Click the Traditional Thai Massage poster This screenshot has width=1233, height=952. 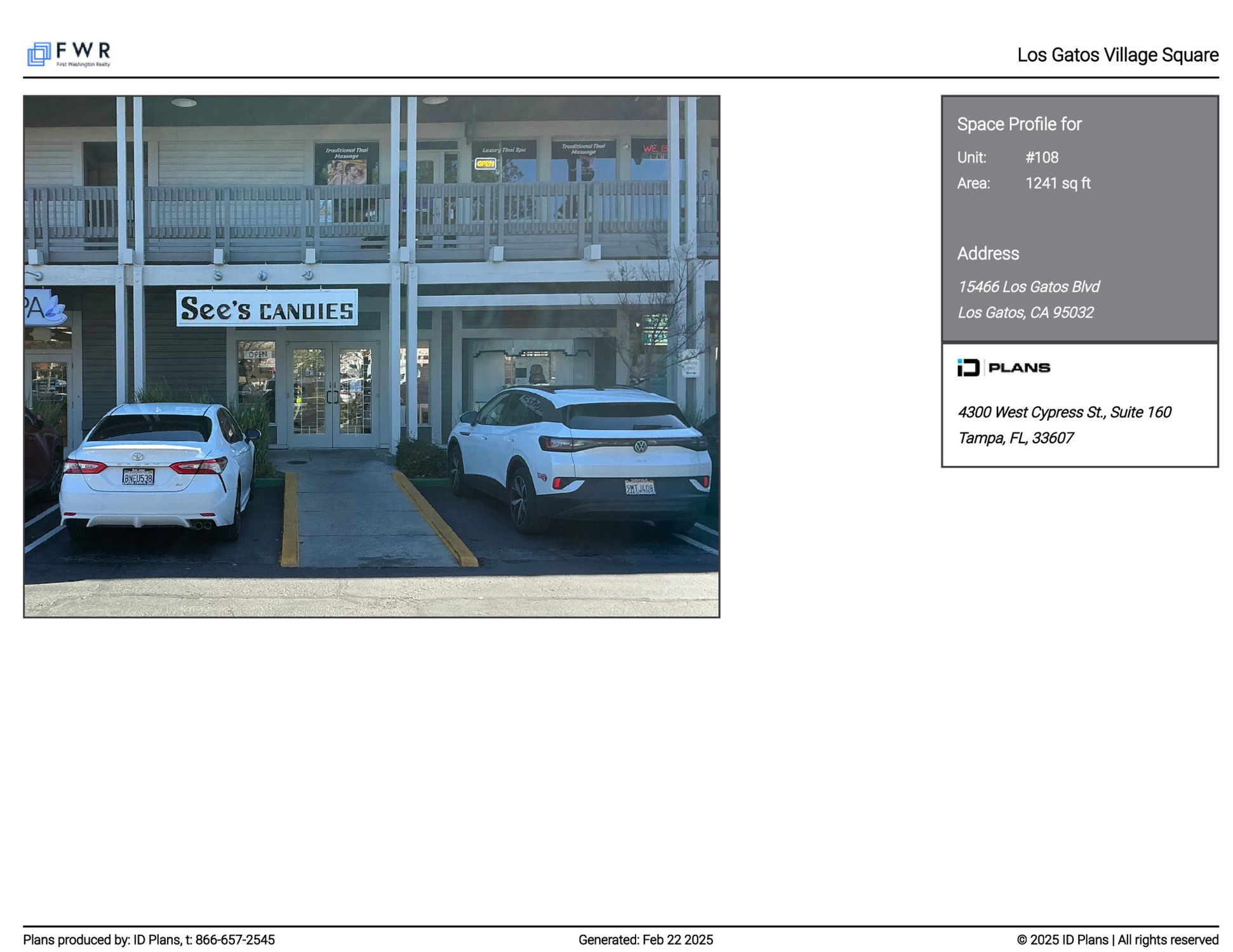[346, 163]
